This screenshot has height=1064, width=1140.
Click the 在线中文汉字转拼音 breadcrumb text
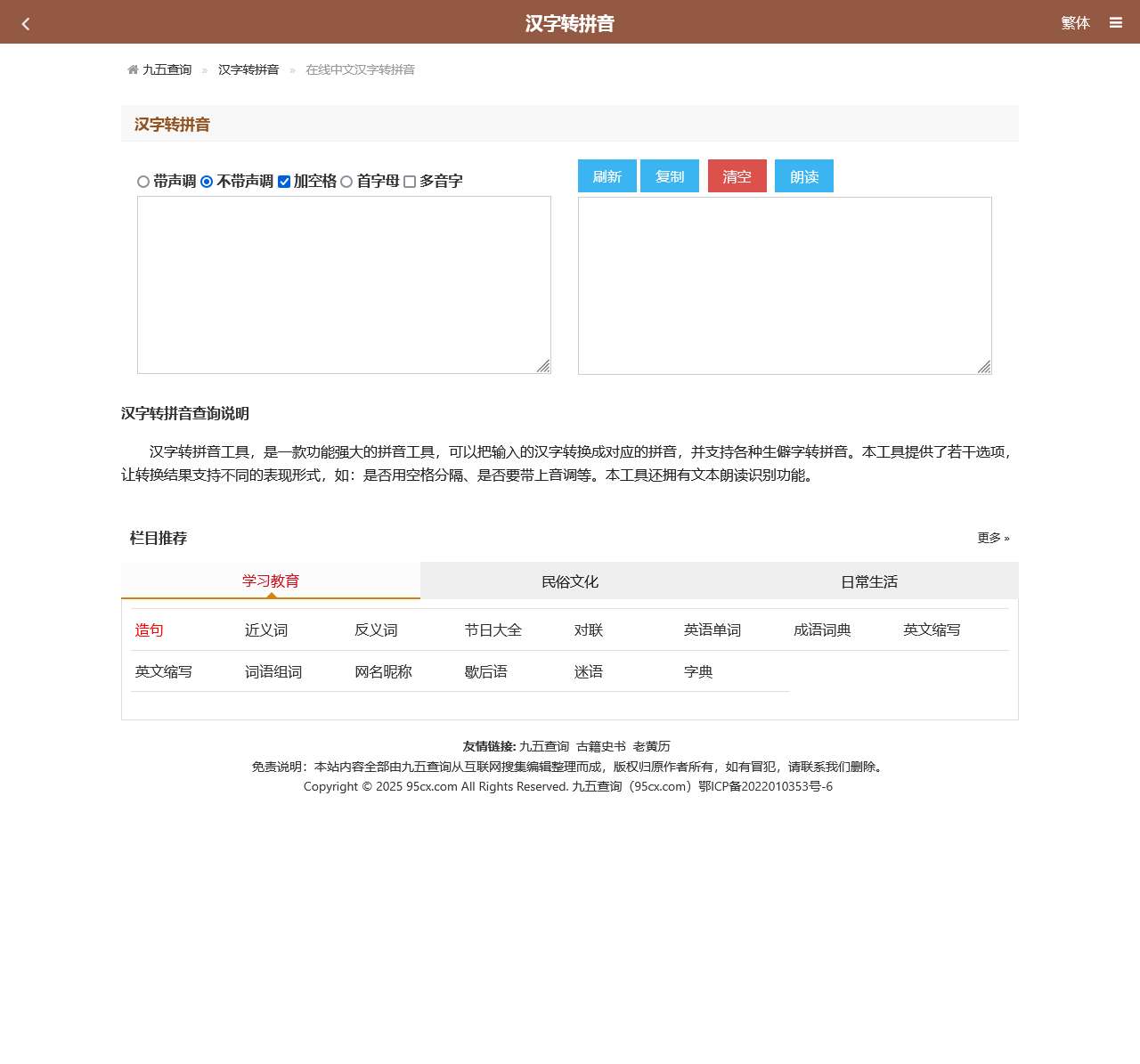pyautogui.click(x=361, y=69)
